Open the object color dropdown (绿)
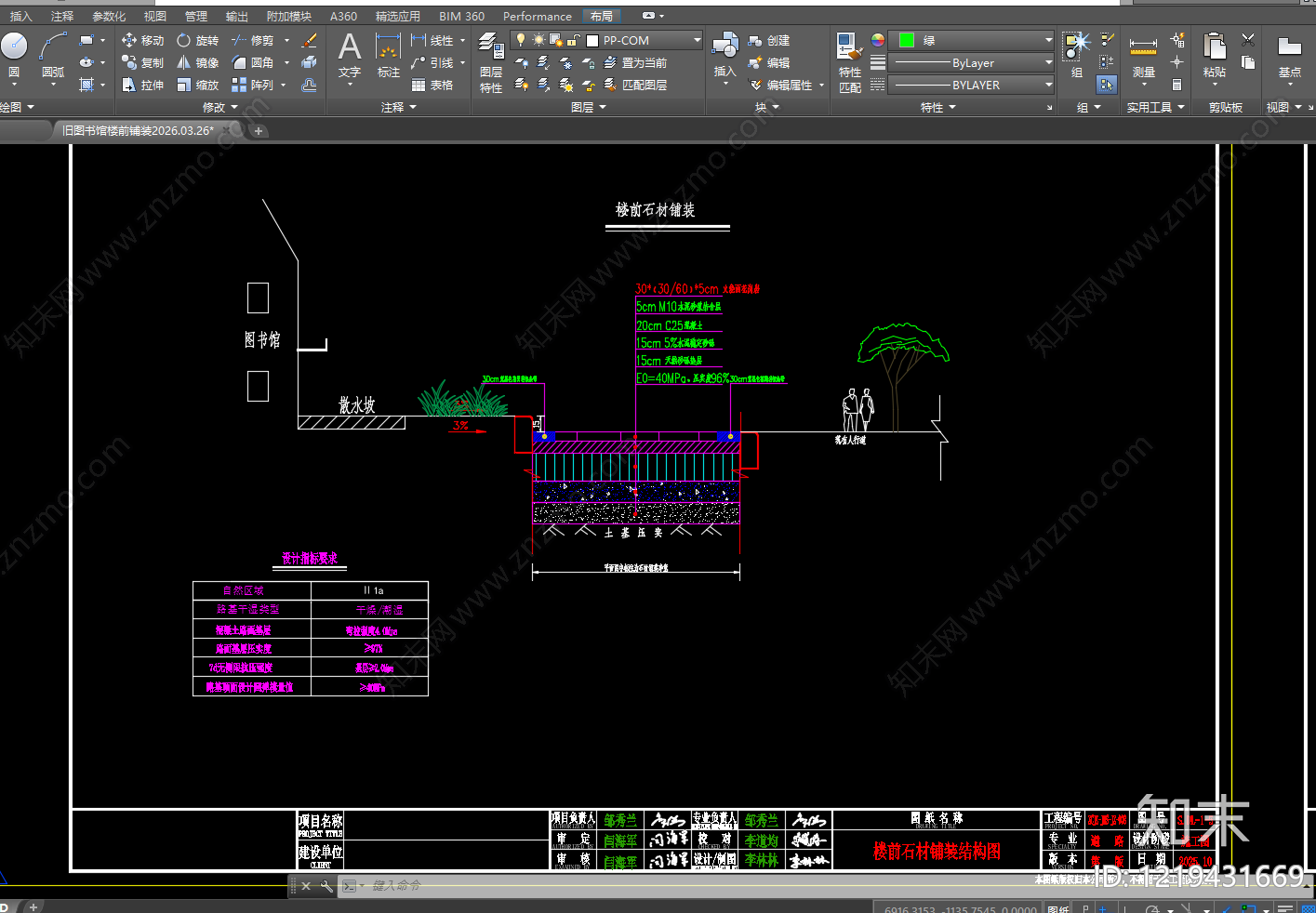This screenshot has height=913, width=1316. point(972,41)
